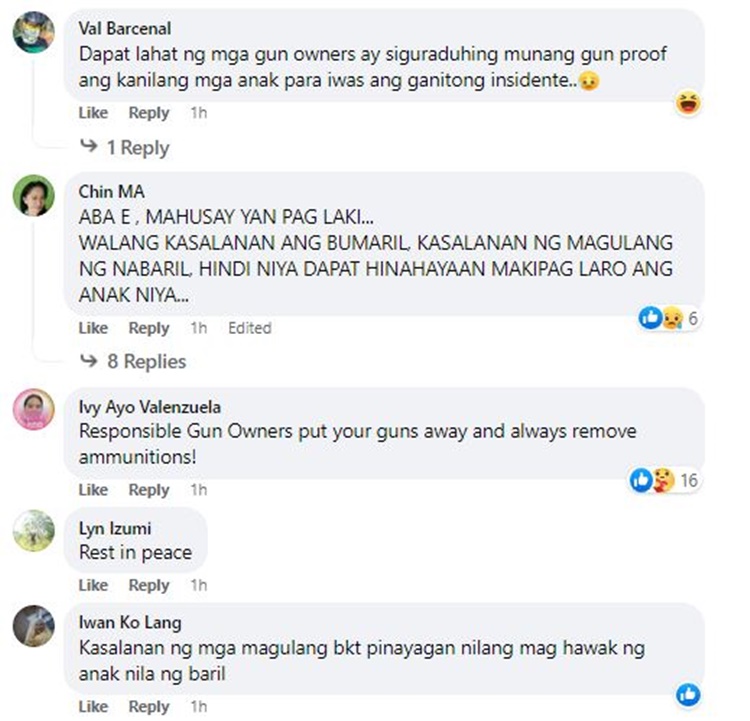Image resolution: width=750 pixels, height=721 pixels.
Task: Click the 1h timestamp on Lyn Izumi's comment
Action: pos(199,585)
